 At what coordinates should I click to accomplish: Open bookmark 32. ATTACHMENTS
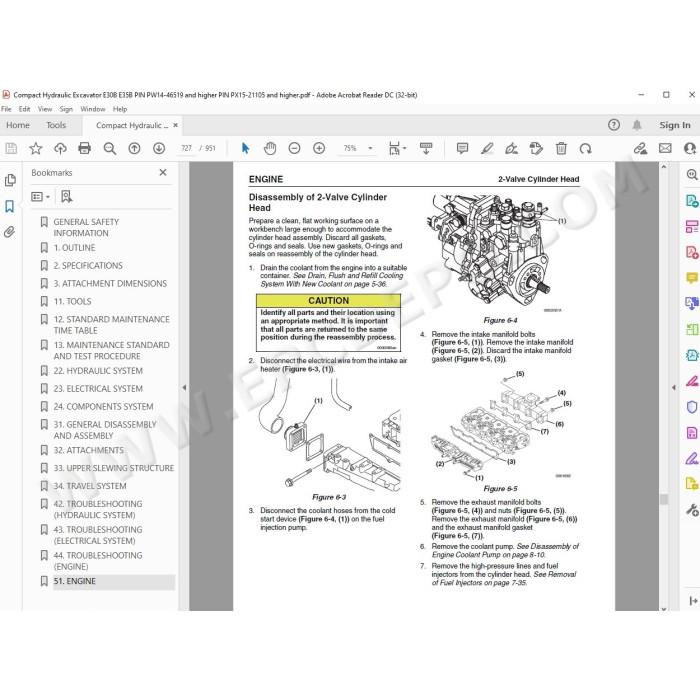(89, 450)
